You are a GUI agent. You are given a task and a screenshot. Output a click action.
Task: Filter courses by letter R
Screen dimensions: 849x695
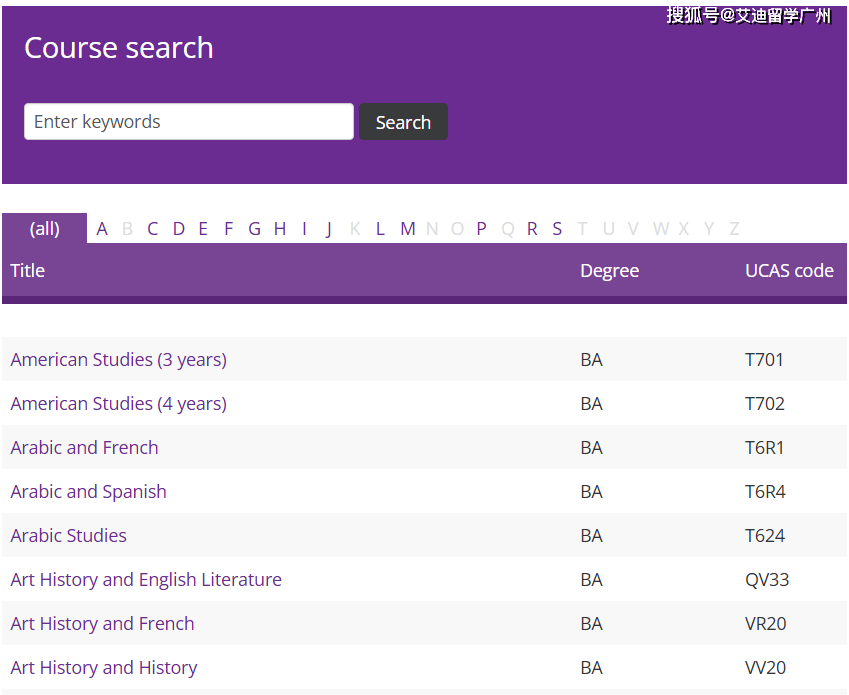coord(532,229)
